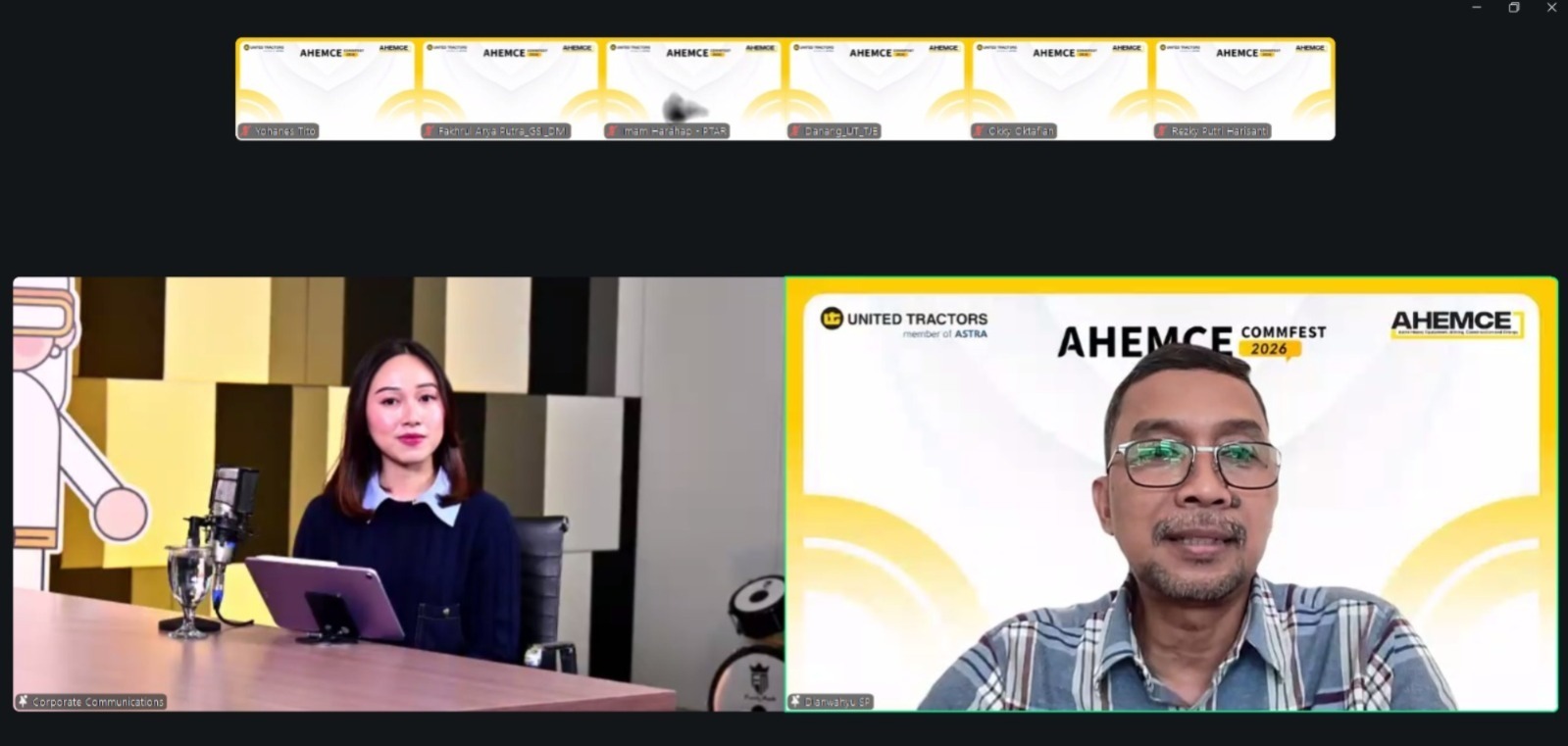The width and height of the screenshot is (1568, 746).
Task: Click muted mic icon beside Yohanes Tito
Action: coord(246,131)
